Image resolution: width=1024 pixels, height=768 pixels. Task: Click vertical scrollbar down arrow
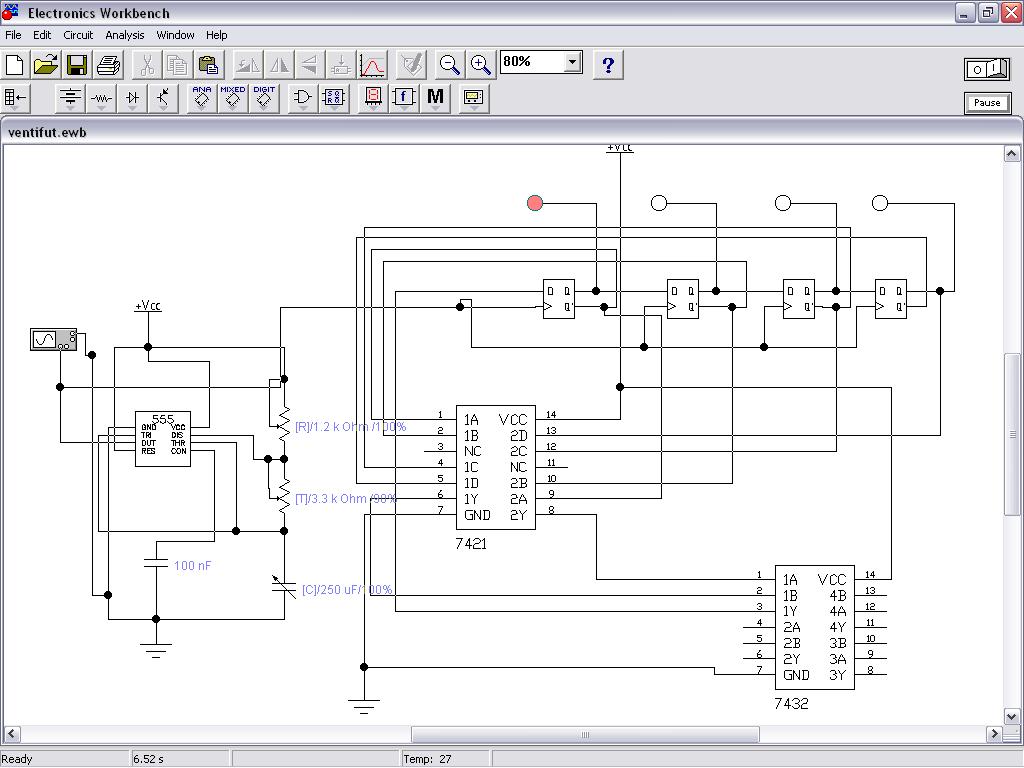(1012, 716)
